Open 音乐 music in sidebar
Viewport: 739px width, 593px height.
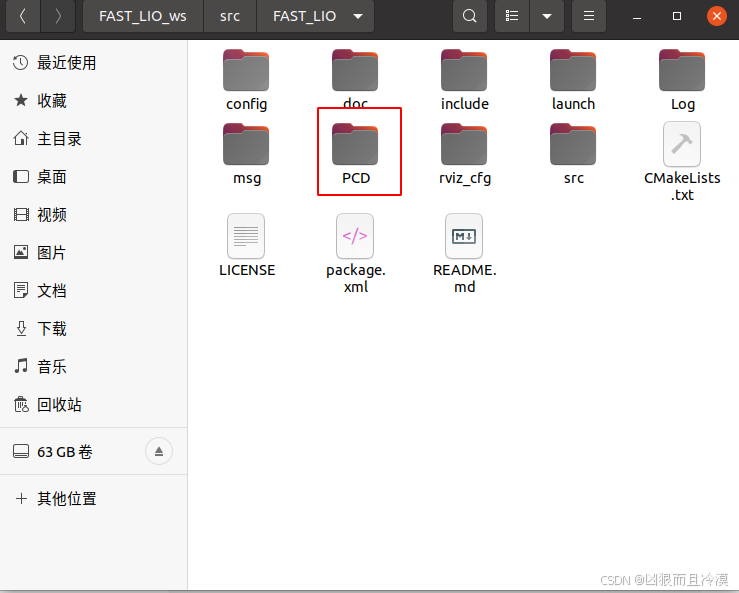93,367
